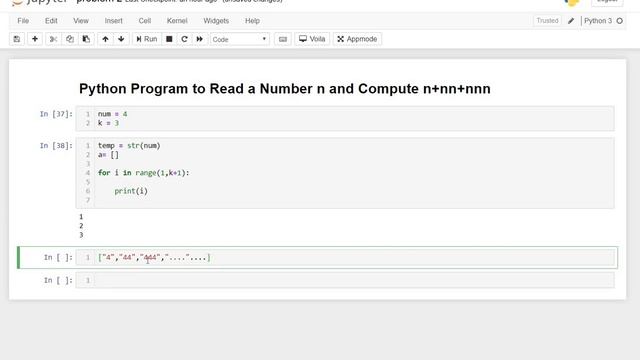The height and width of the screenshot is (360, 640).
Task: Click the 'temp = str(num)' line
Action: click(129, 146)
